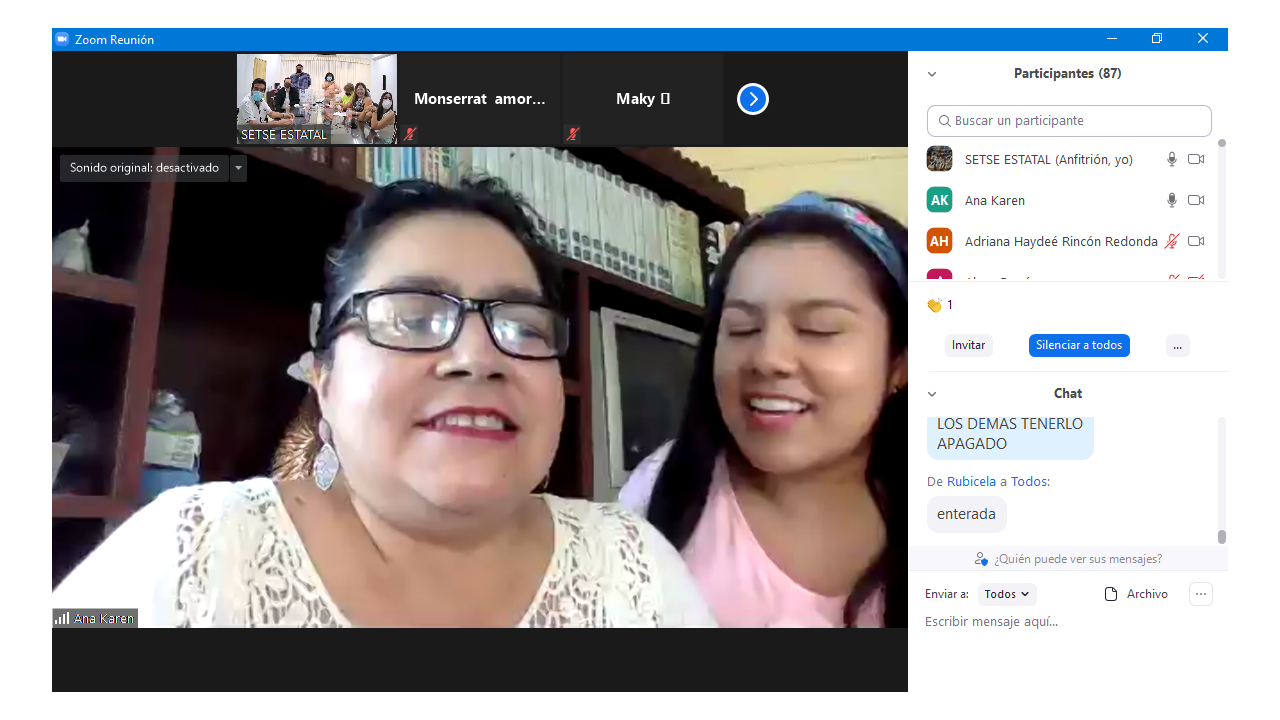Click signal strength icon beside Ana Karen name

pos(62,618)
